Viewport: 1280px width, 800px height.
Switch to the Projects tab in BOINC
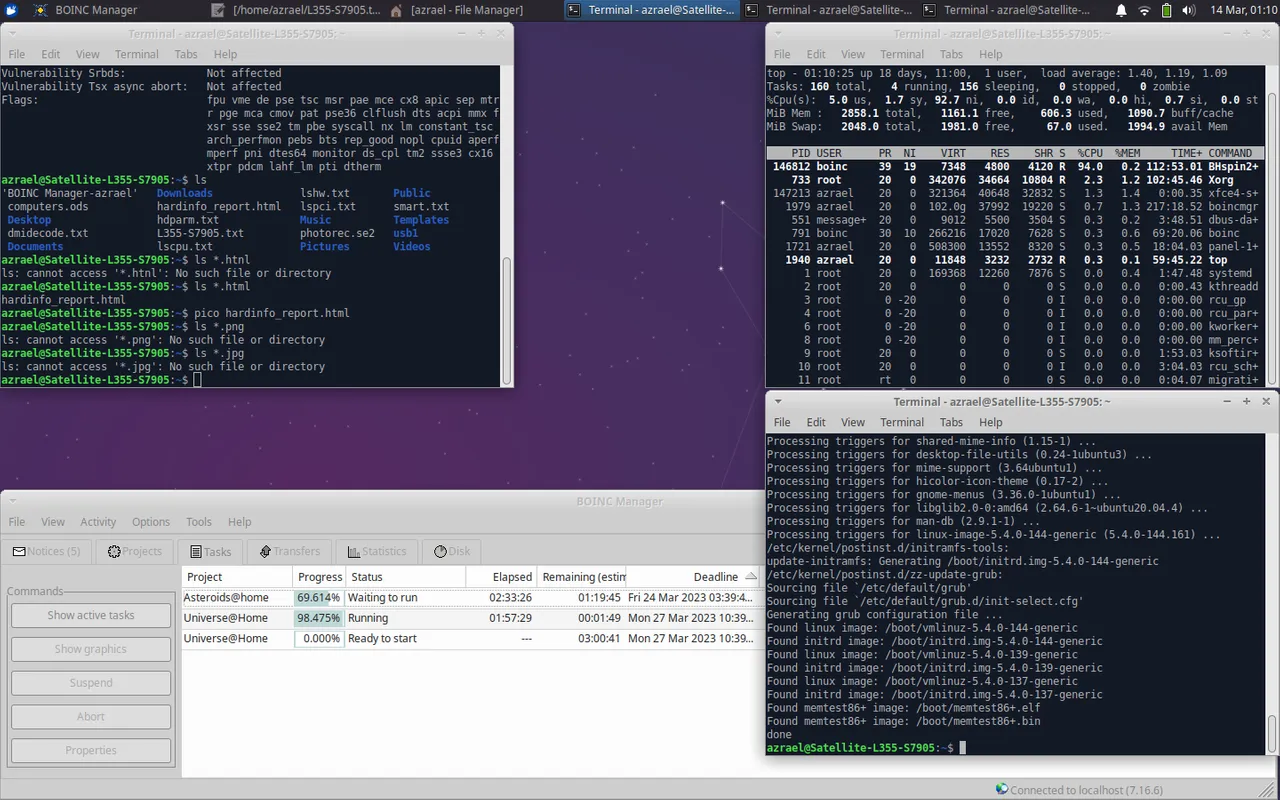(x=135, y=551)
